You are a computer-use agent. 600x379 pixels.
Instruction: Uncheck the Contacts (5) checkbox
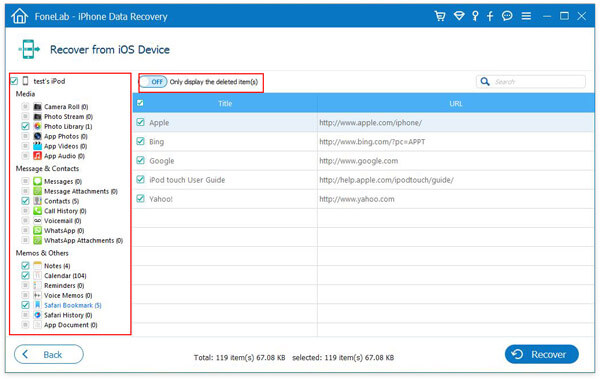25,201
